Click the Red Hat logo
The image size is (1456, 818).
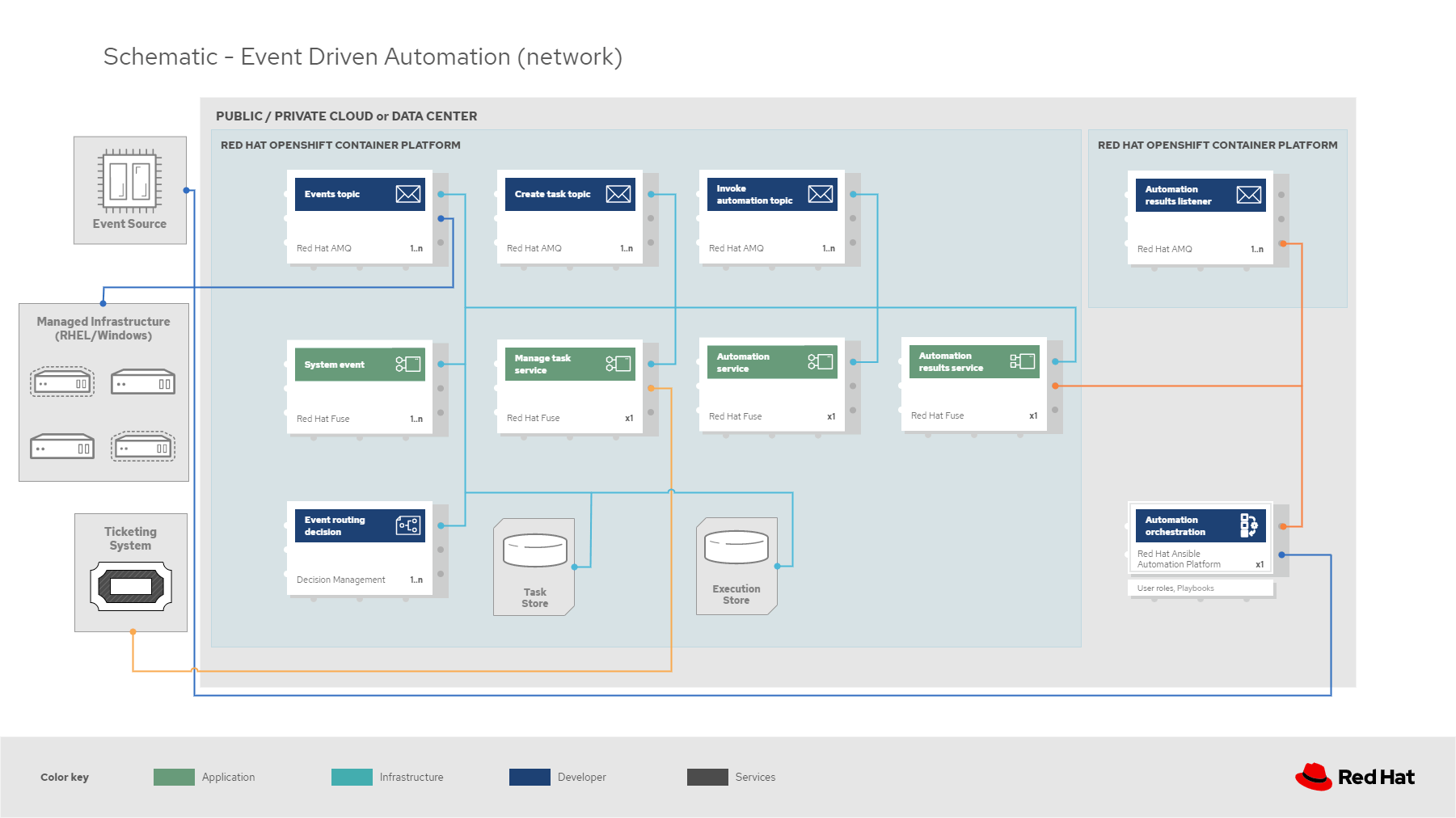click(1355, 777)
